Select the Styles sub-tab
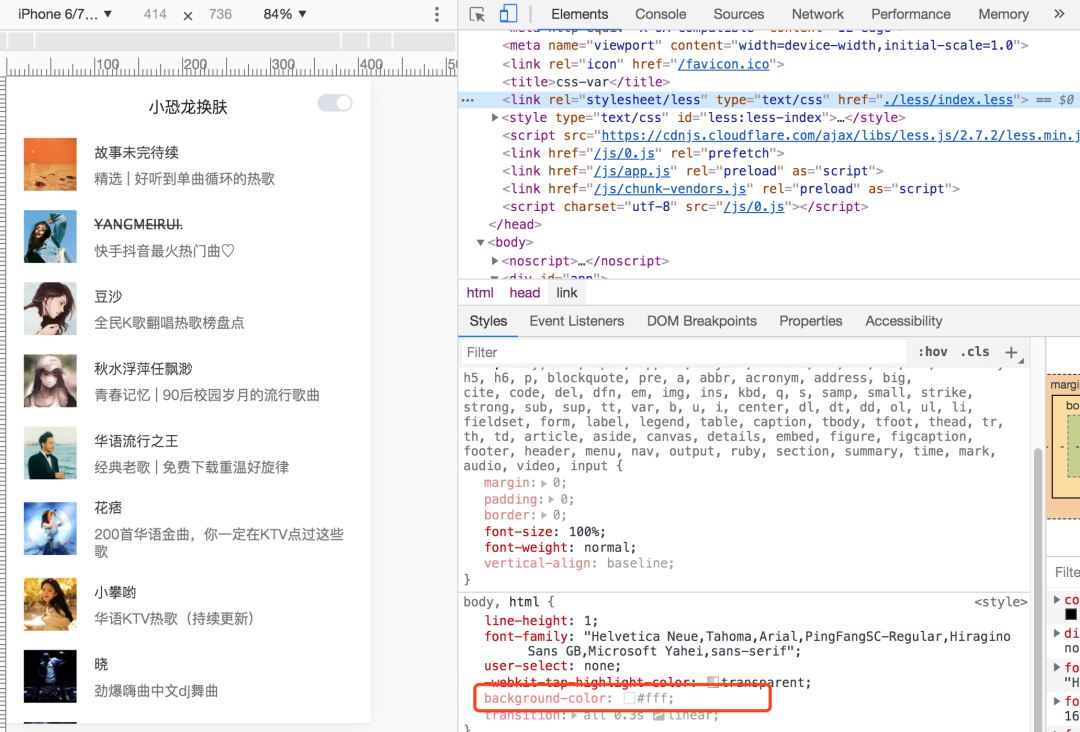 click(x=488, y=322)
